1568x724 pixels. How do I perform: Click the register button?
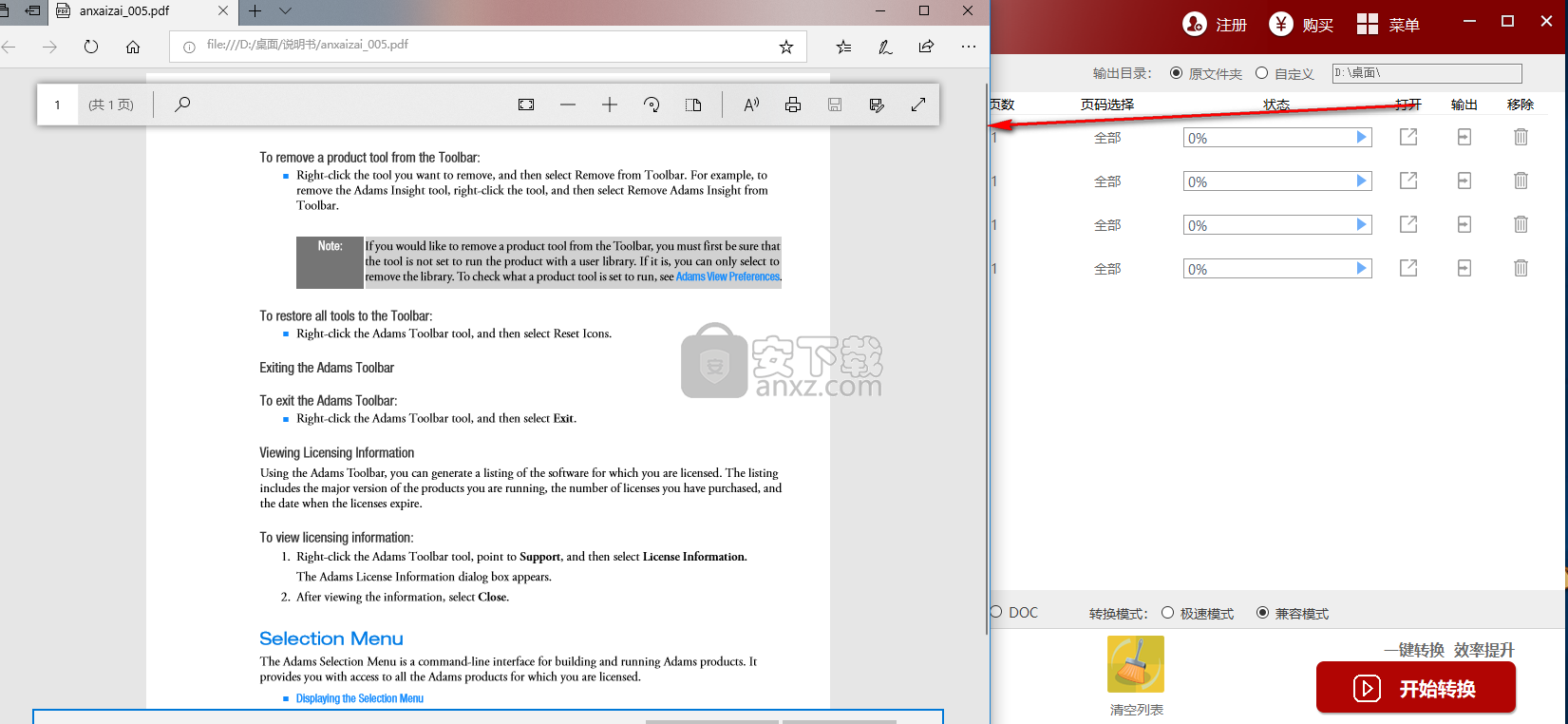(x=1215, y=25)
